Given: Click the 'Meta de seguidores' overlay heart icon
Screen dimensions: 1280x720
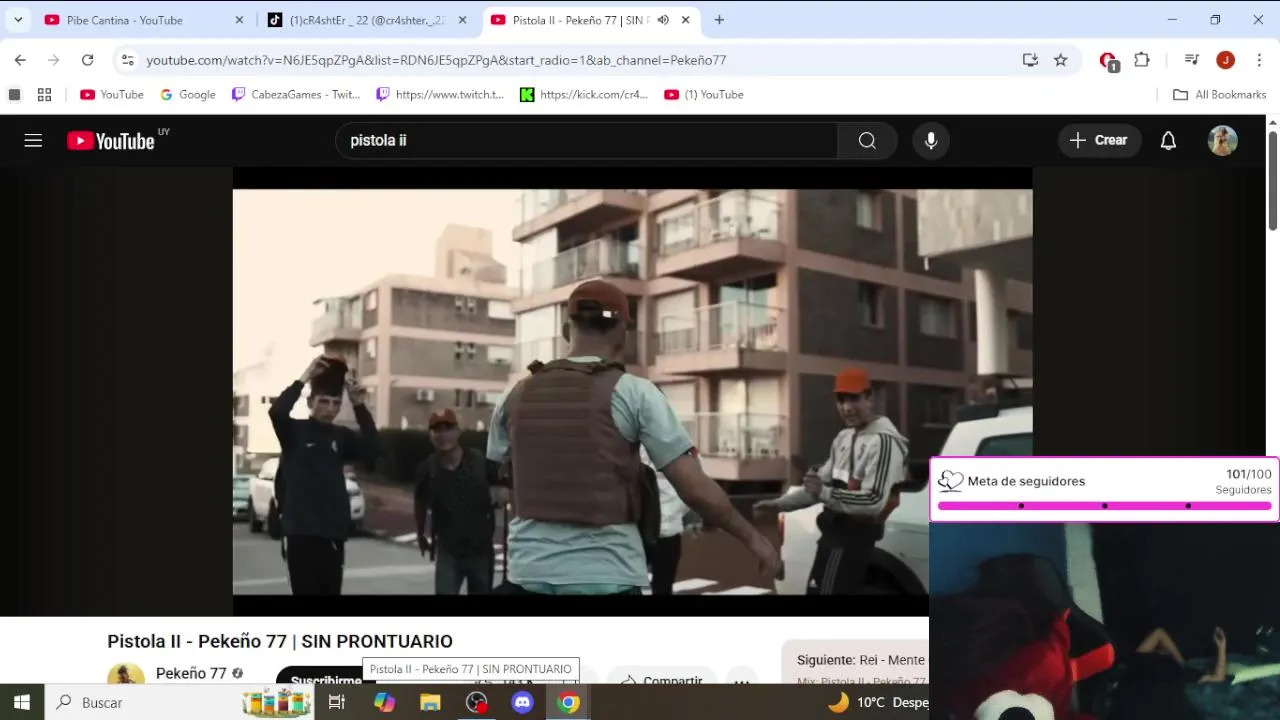Looking at the screenshot, I should click(x=950, y=482).
